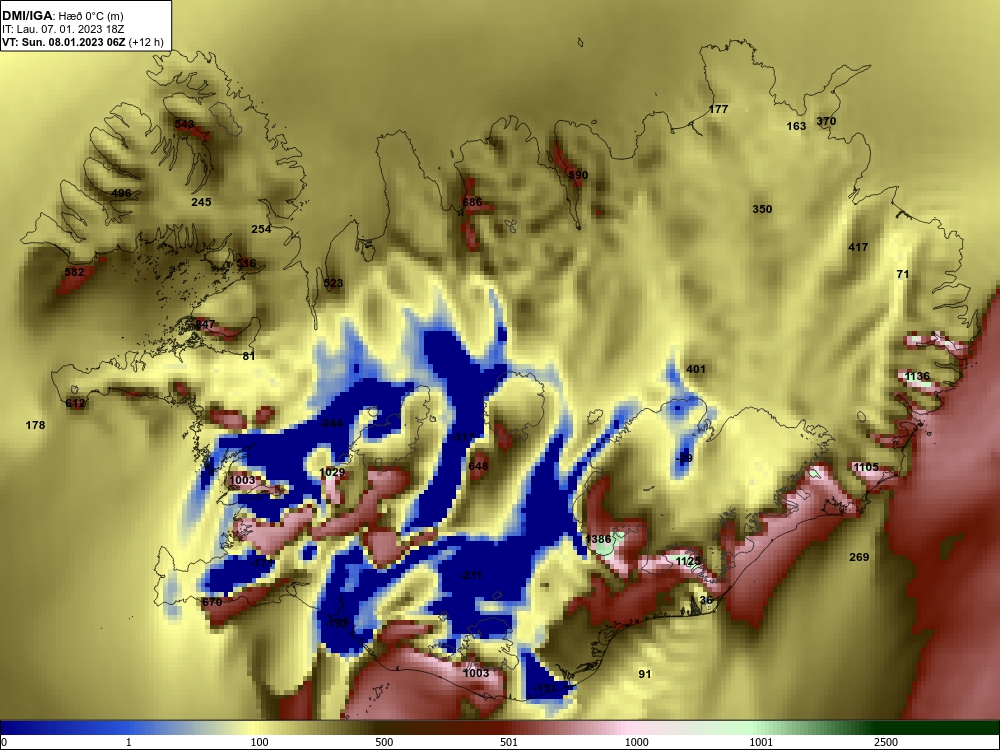Screen dimensions: 1000x750
Task: Select the negative value -211
Action: (x=471, y=576)
